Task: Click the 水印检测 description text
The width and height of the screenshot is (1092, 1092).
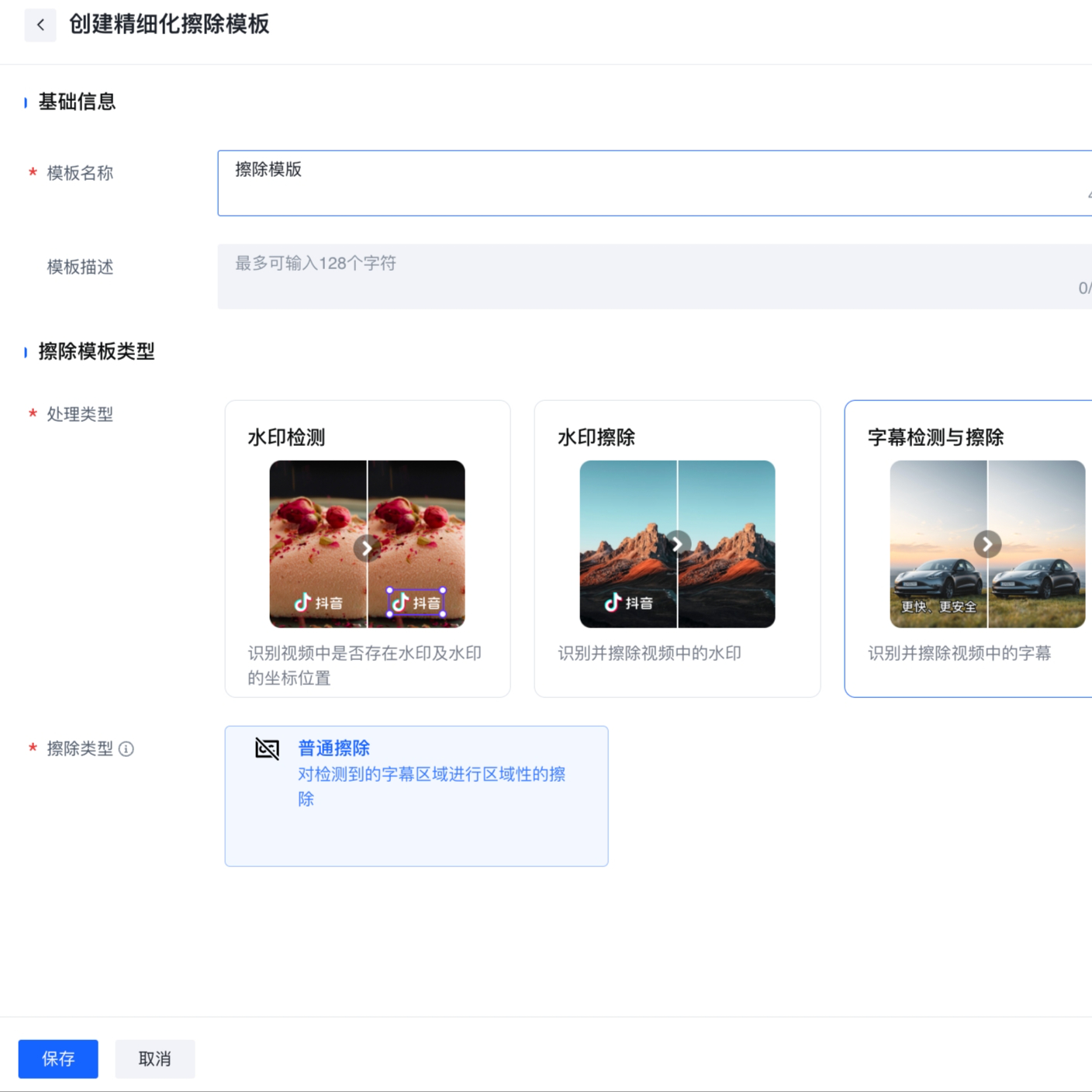Action: 365,665
